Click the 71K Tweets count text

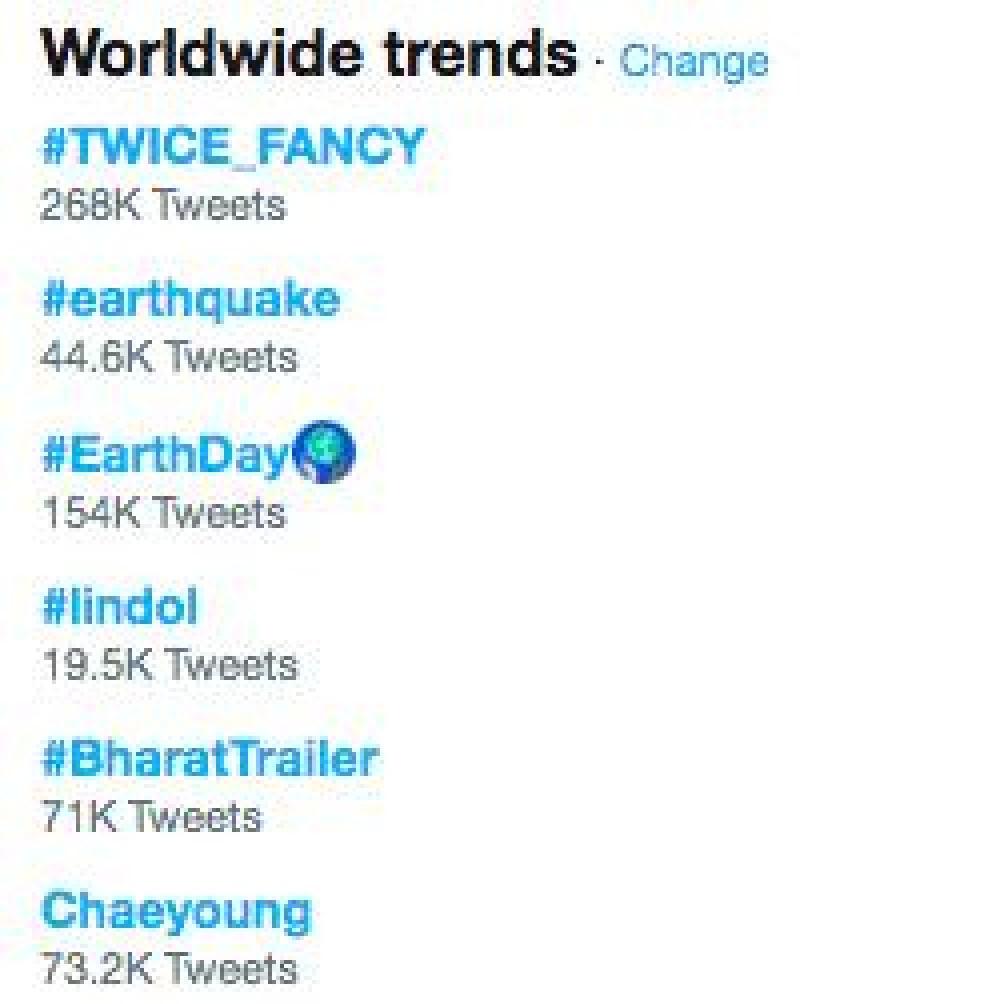[151, 817]
